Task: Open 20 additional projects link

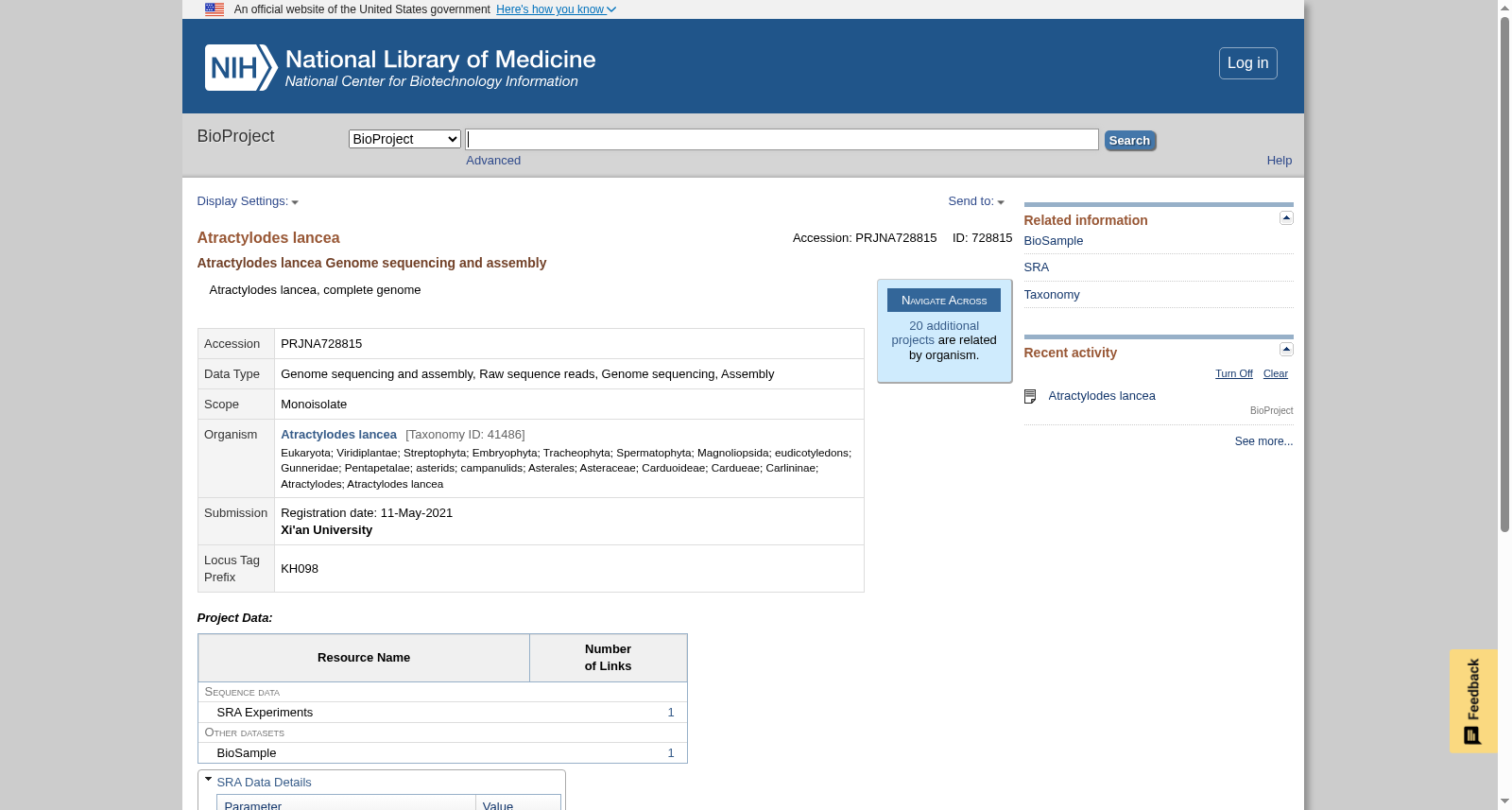Action: 936,333
